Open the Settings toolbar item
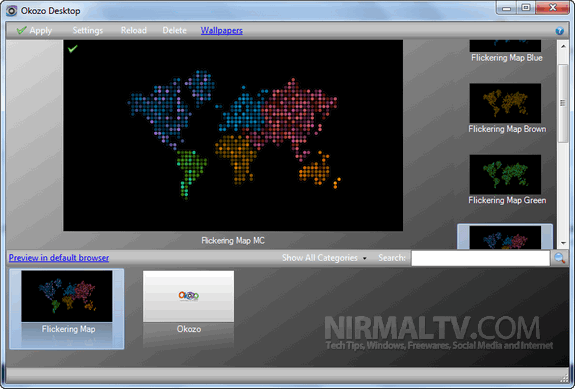The width and height of the screenshot is (575, 389). [x=88, y=30]
